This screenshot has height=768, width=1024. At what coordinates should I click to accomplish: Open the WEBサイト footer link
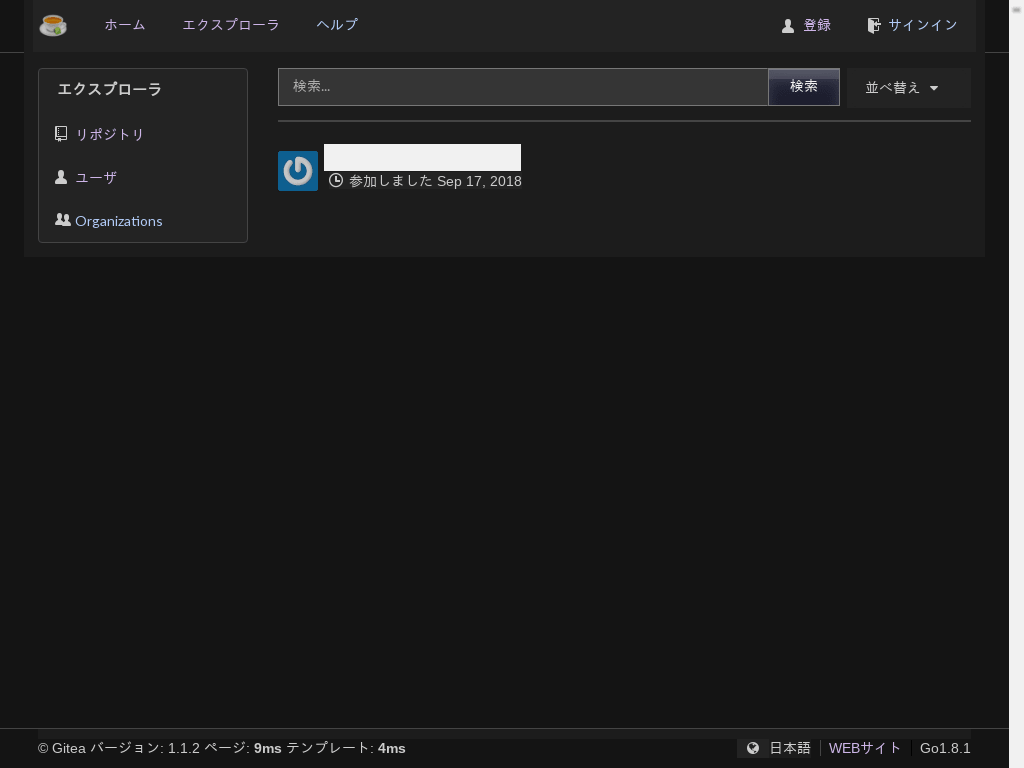coord(864,747)
